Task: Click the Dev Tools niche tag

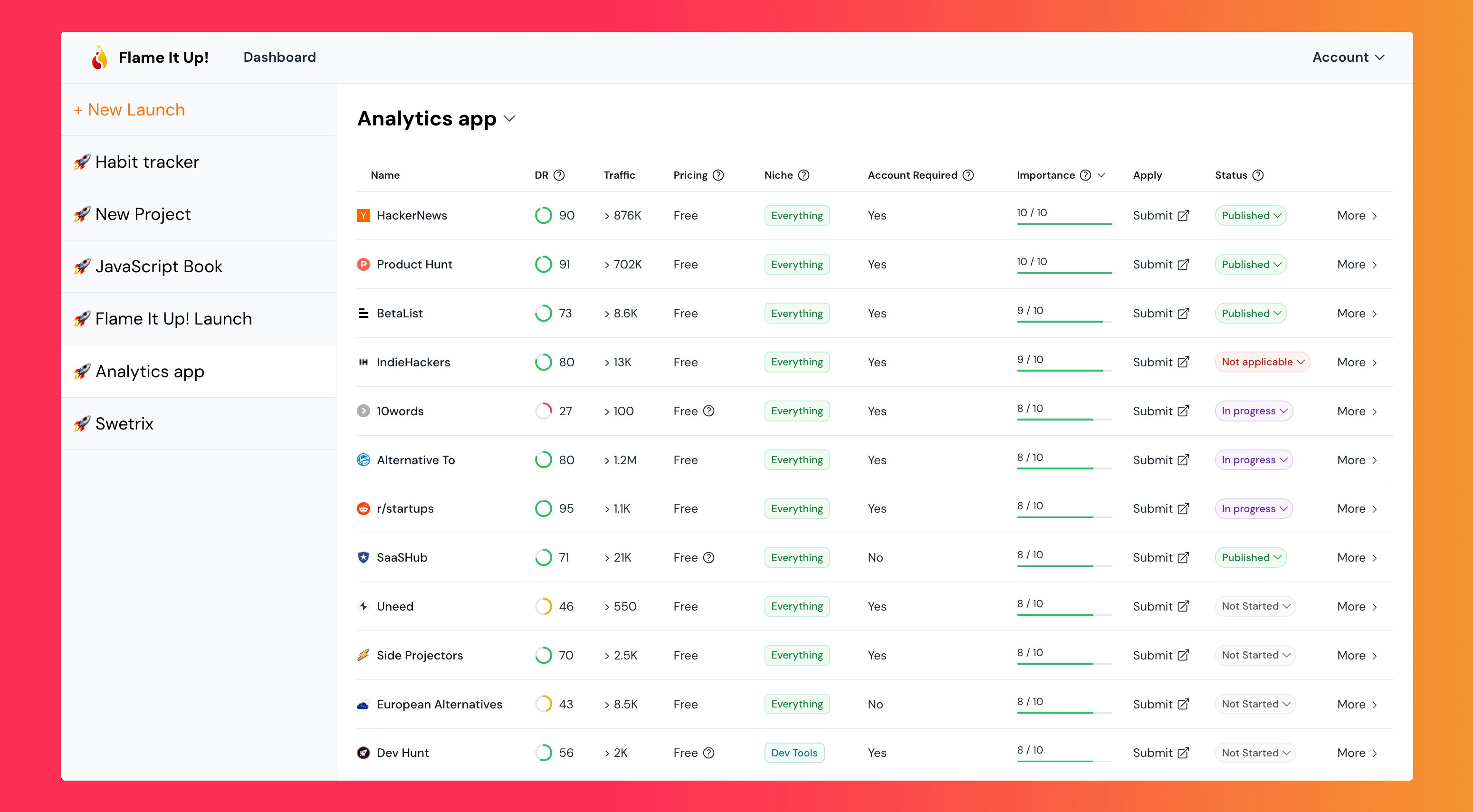Action: [x=794, y=753]
